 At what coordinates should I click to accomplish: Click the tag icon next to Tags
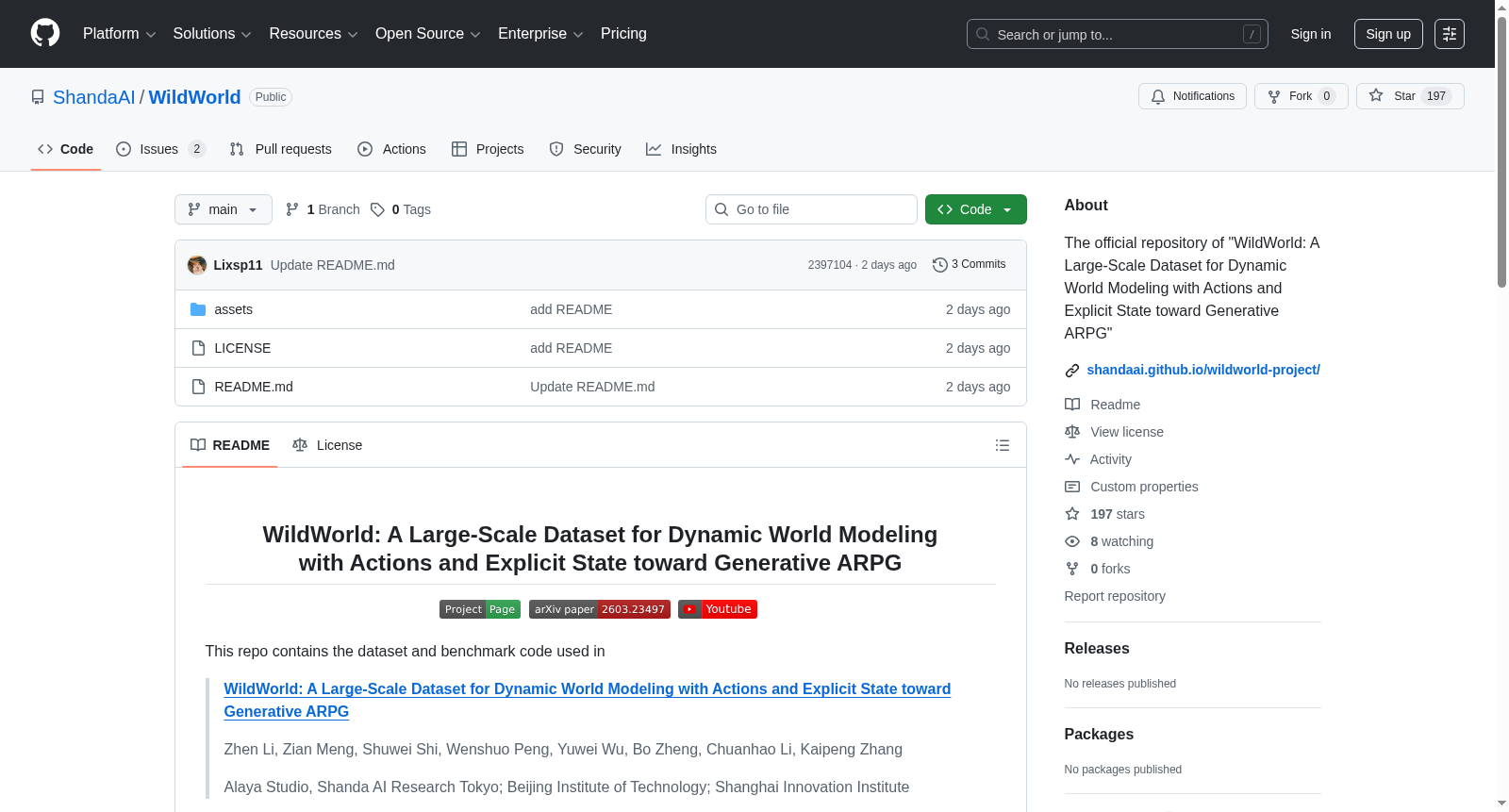(377, 209)
